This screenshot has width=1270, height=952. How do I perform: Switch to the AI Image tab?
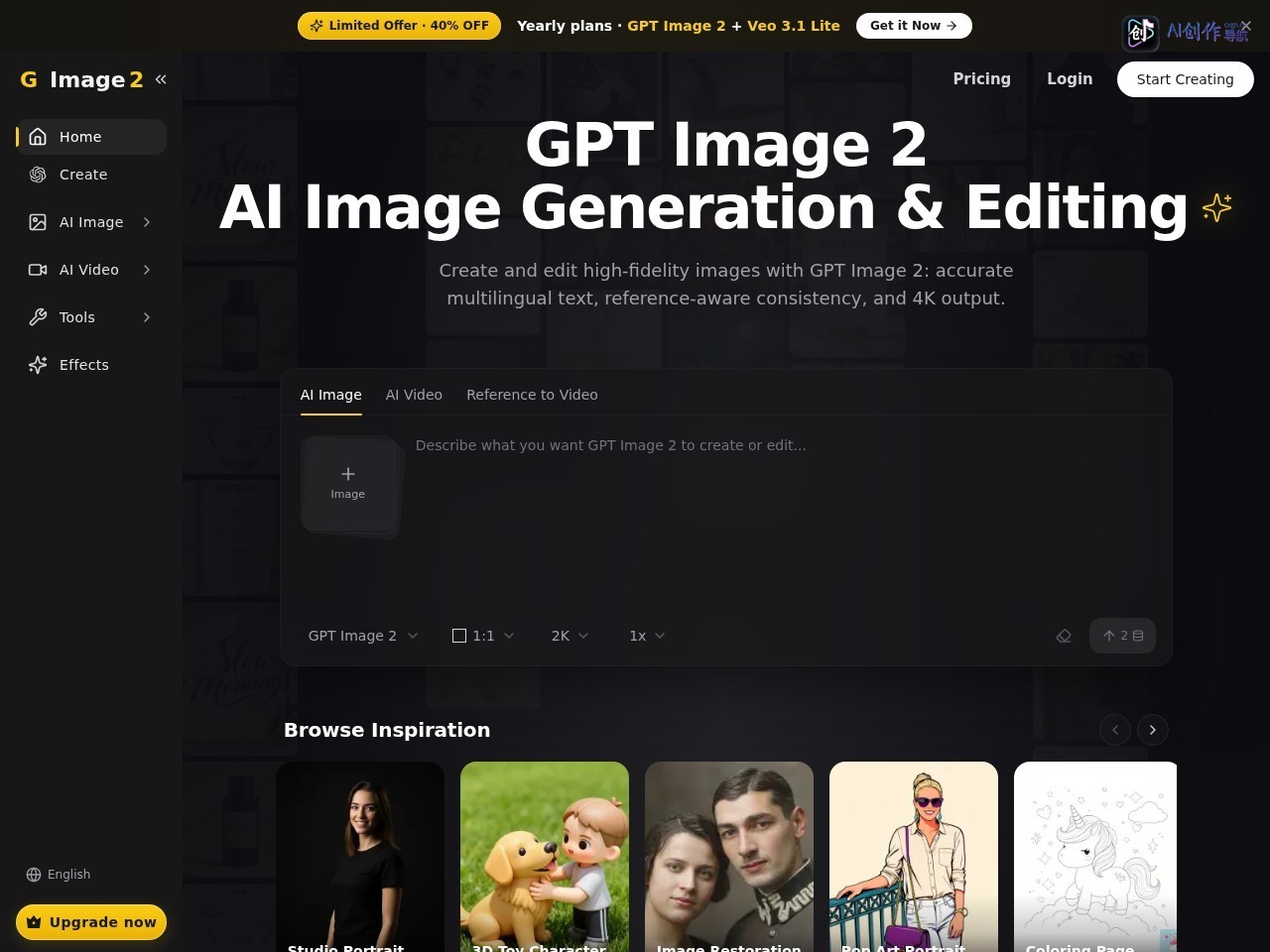[331, 395]
